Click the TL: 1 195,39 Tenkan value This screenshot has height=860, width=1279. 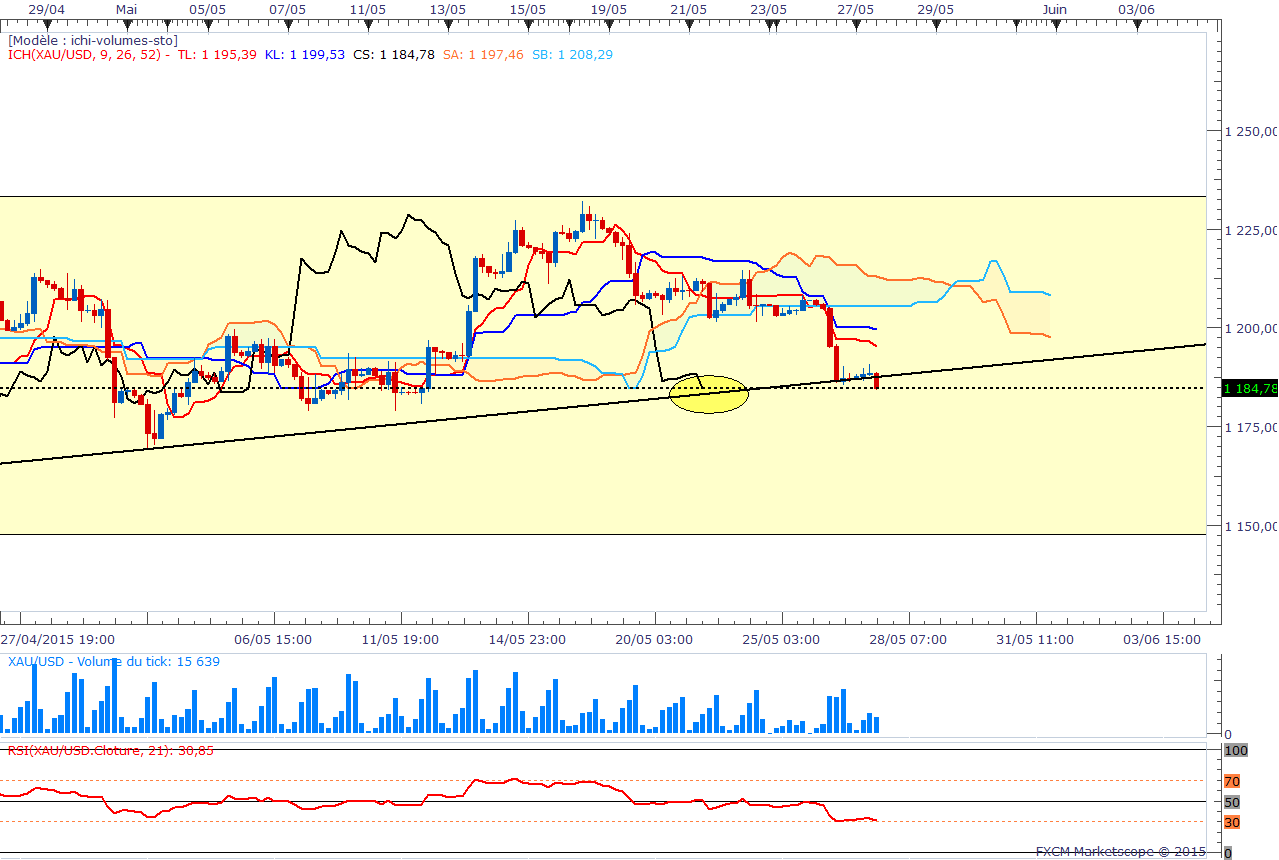[217, 55]
